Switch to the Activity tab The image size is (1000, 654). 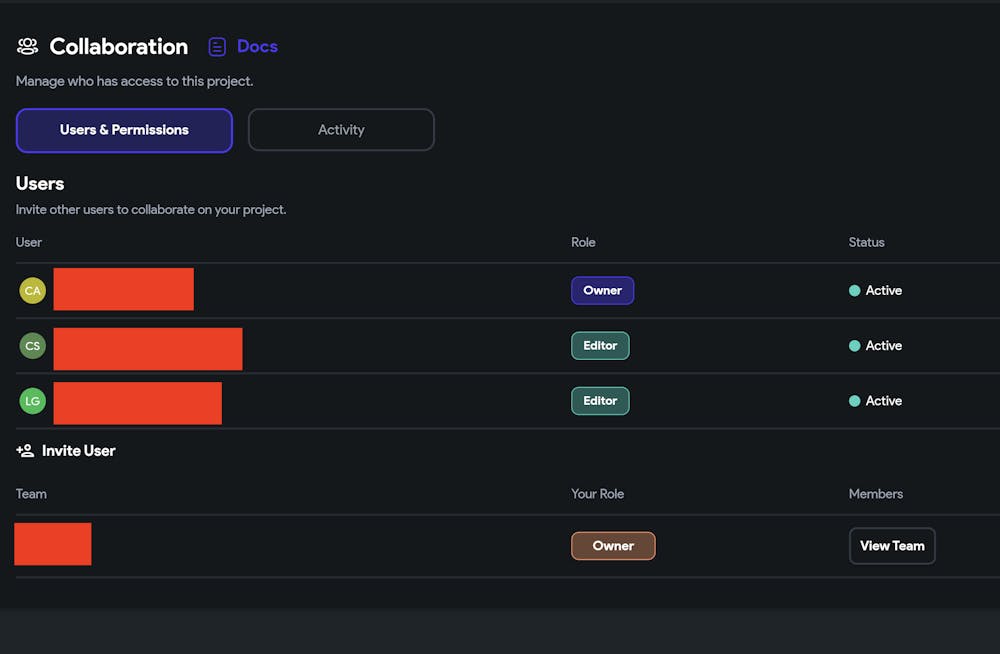(x=341, y=130)
